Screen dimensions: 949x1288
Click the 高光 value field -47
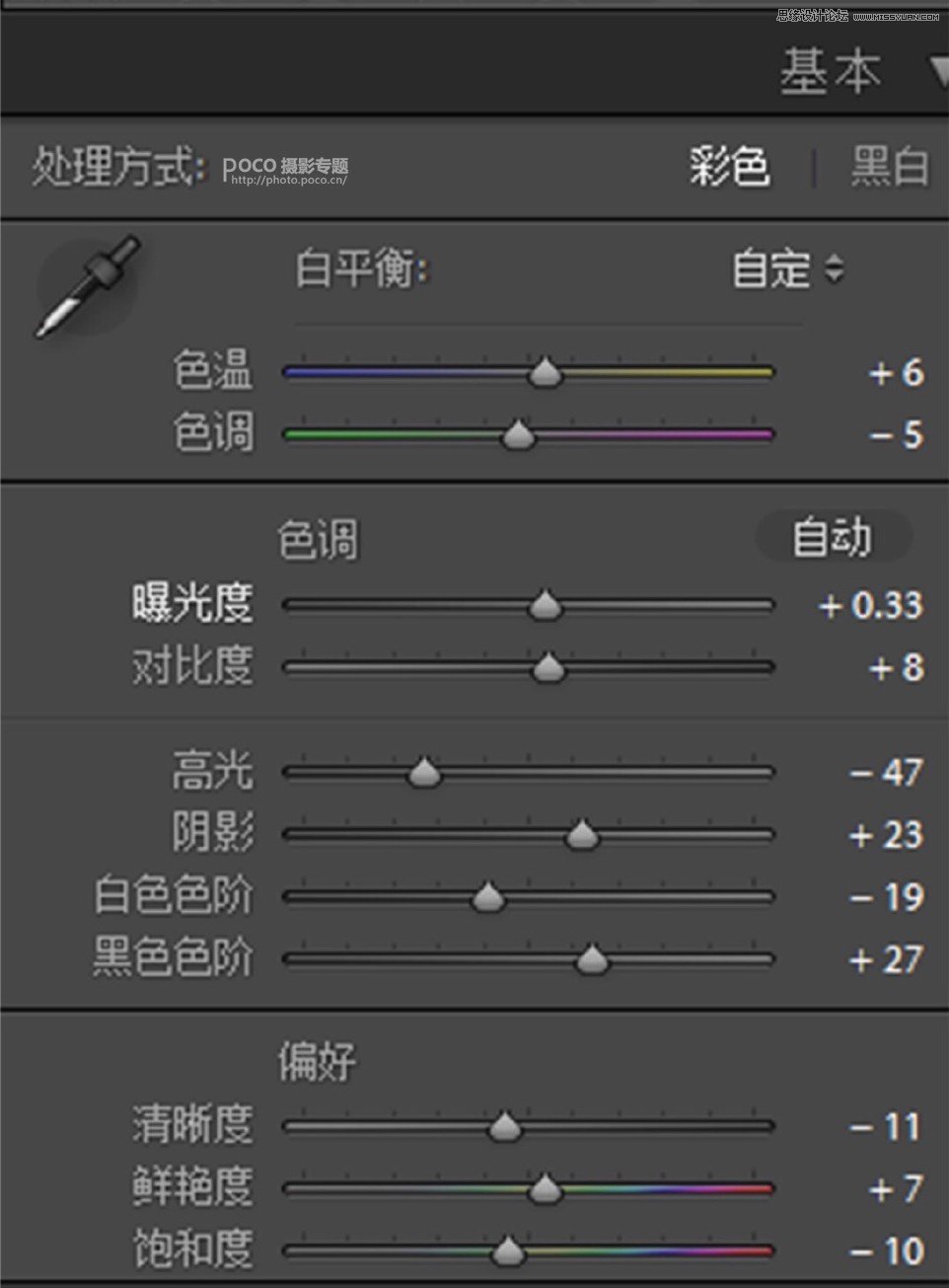(886, 772)
